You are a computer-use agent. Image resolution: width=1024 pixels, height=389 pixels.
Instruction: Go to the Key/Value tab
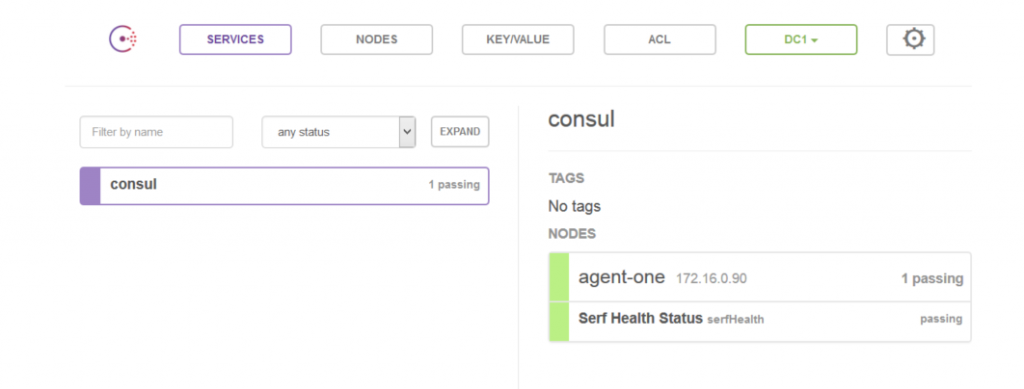518,40
